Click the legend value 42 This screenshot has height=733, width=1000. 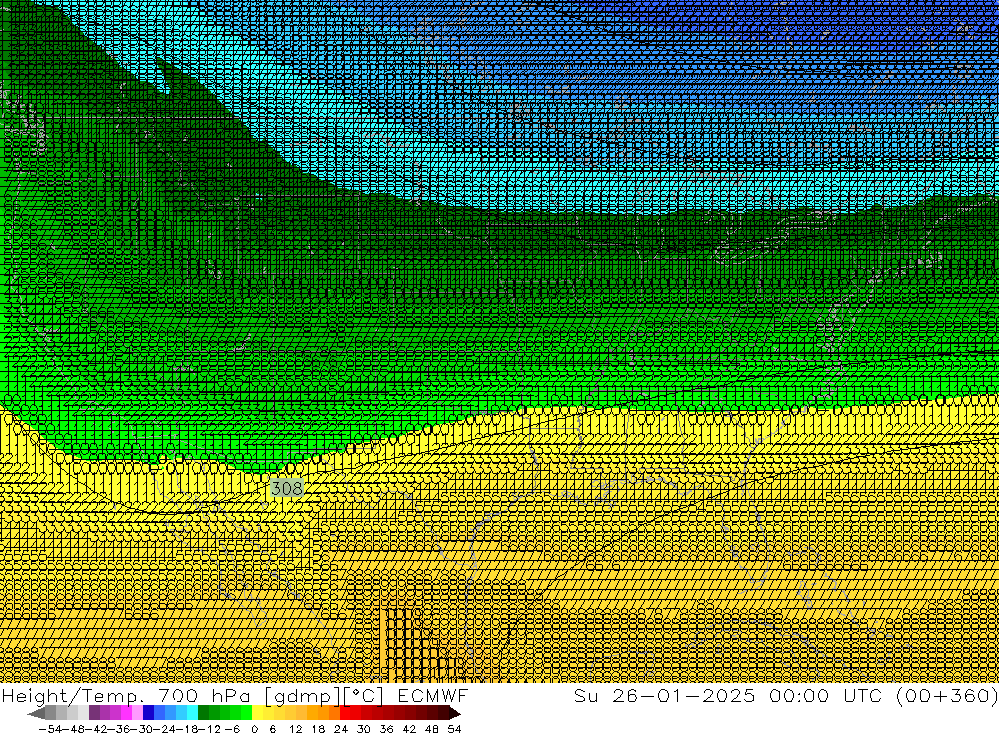click(409, 729)
